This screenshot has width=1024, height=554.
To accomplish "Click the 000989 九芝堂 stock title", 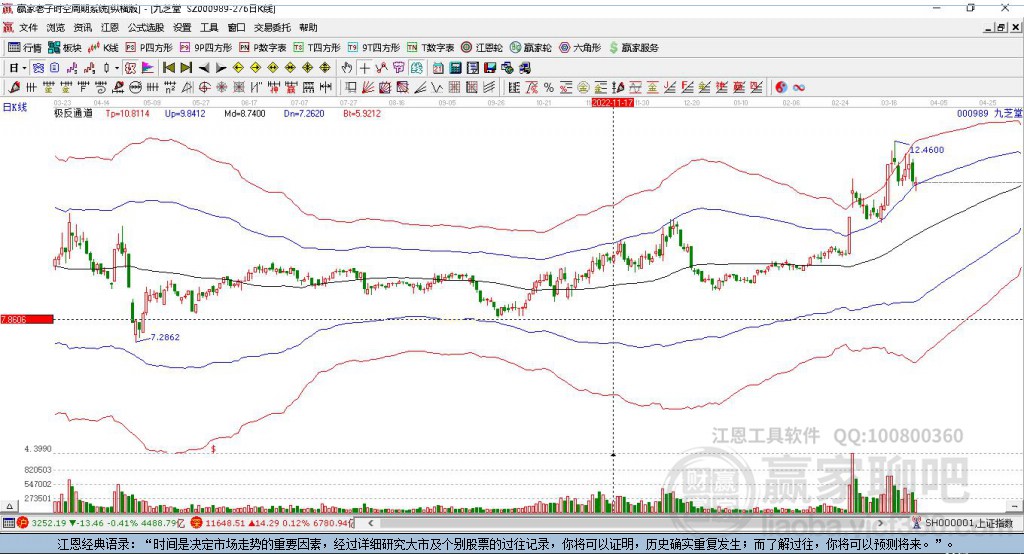I will click(x=989, y=113).
